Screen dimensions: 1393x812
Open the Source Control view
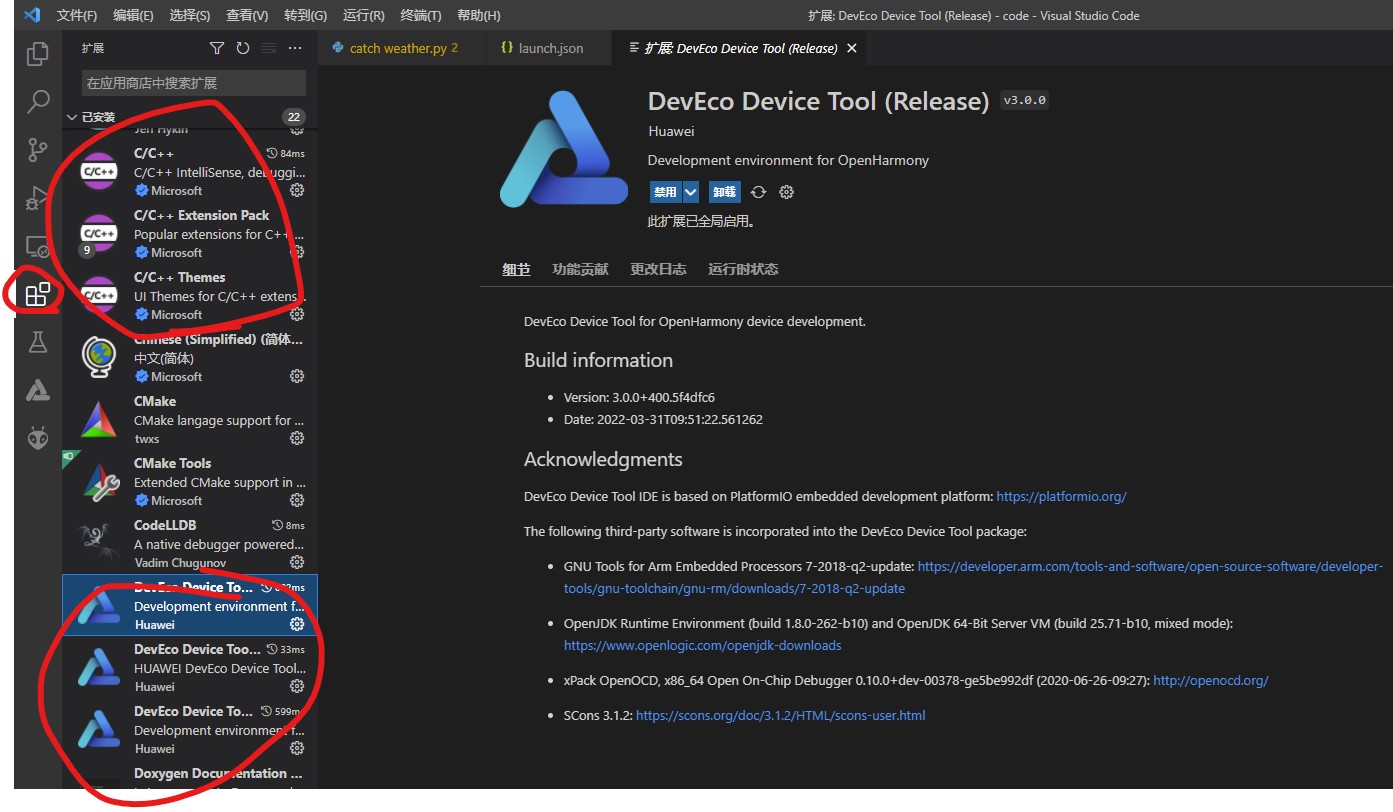37,150
